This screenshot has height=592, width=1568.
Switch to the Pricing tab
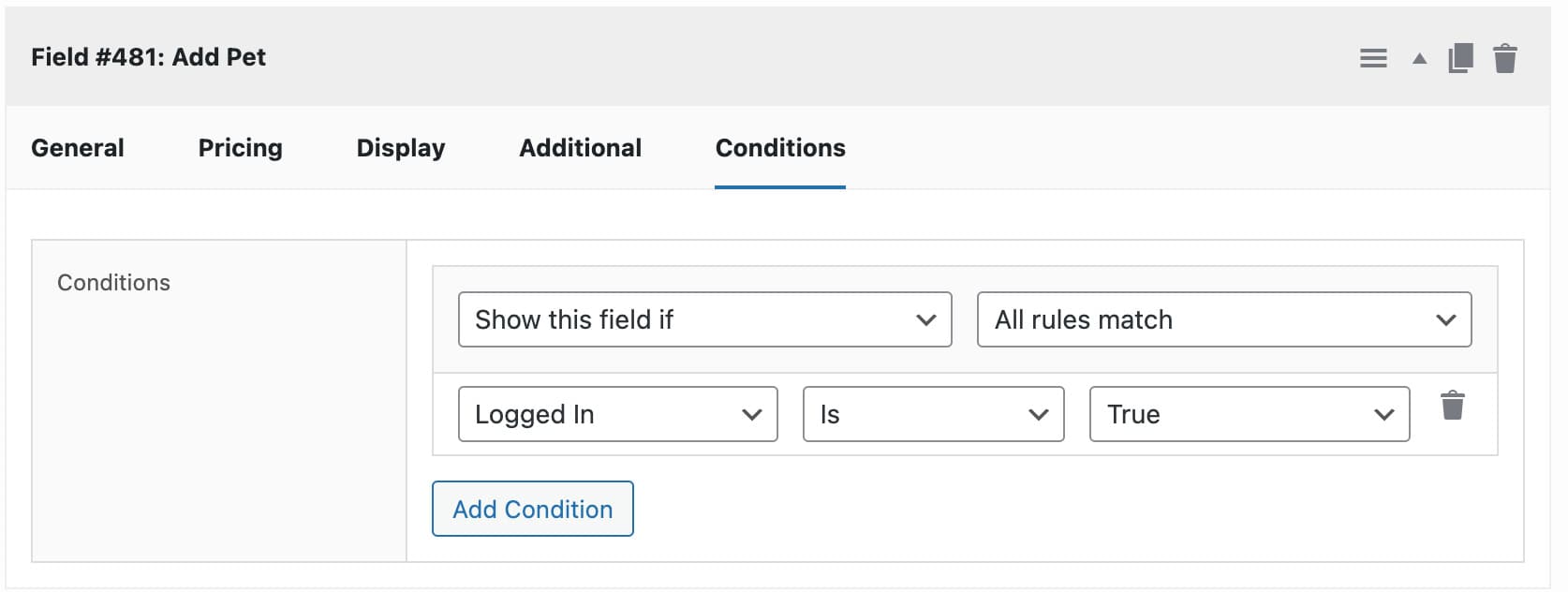click(239, 147)
